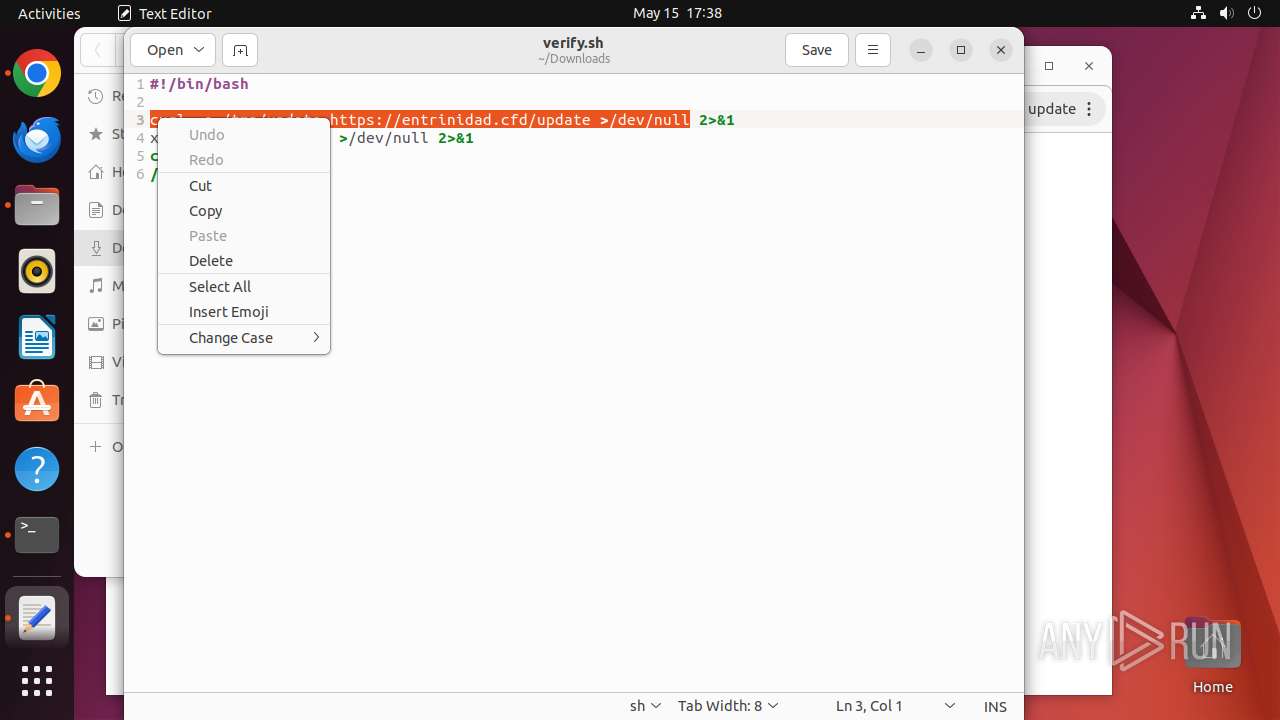Go back in the Files window

pos(98,50)
